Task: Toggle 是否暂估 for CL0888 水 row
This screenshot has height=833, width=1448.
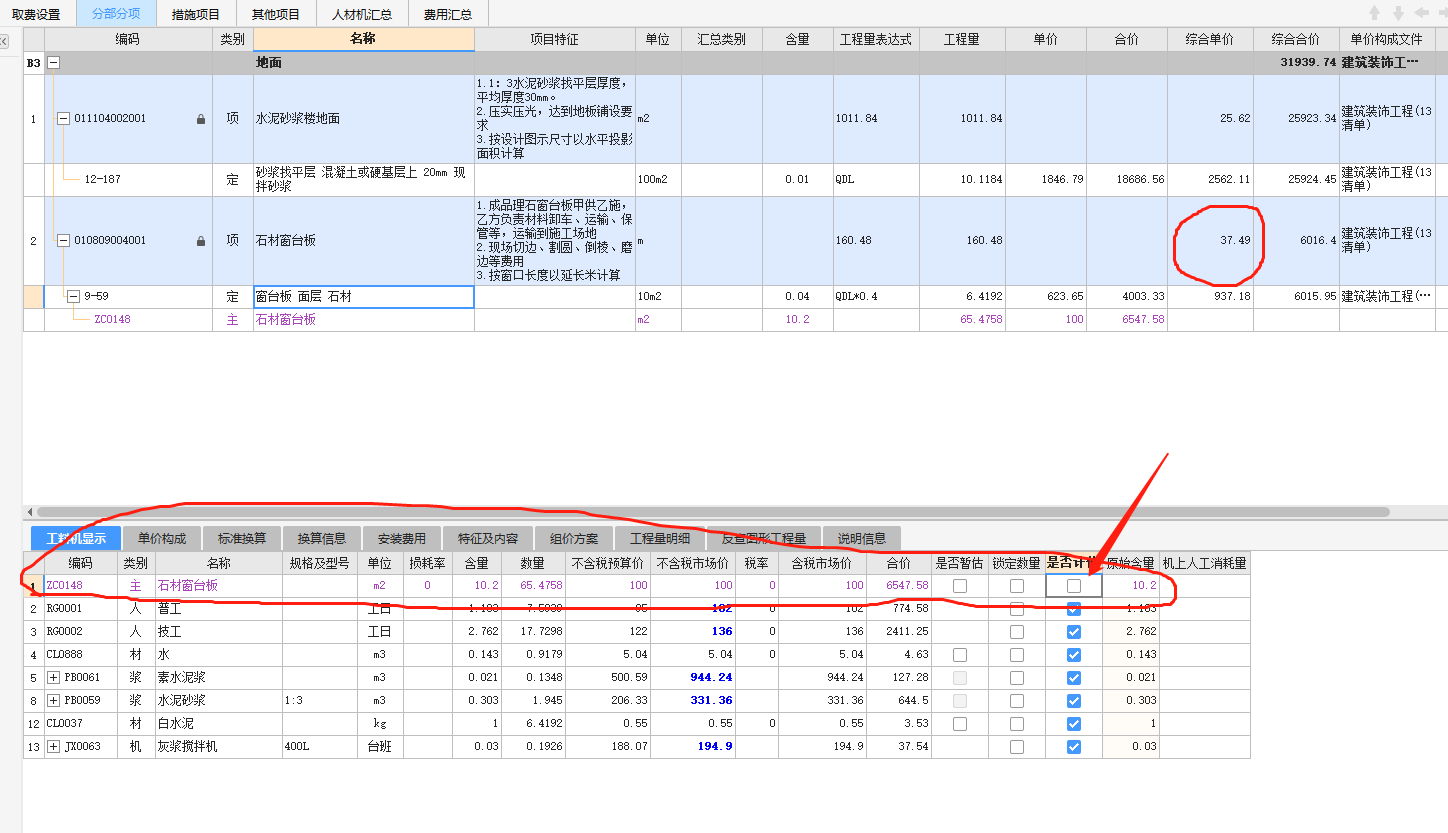Action: [x=960, y=655]
